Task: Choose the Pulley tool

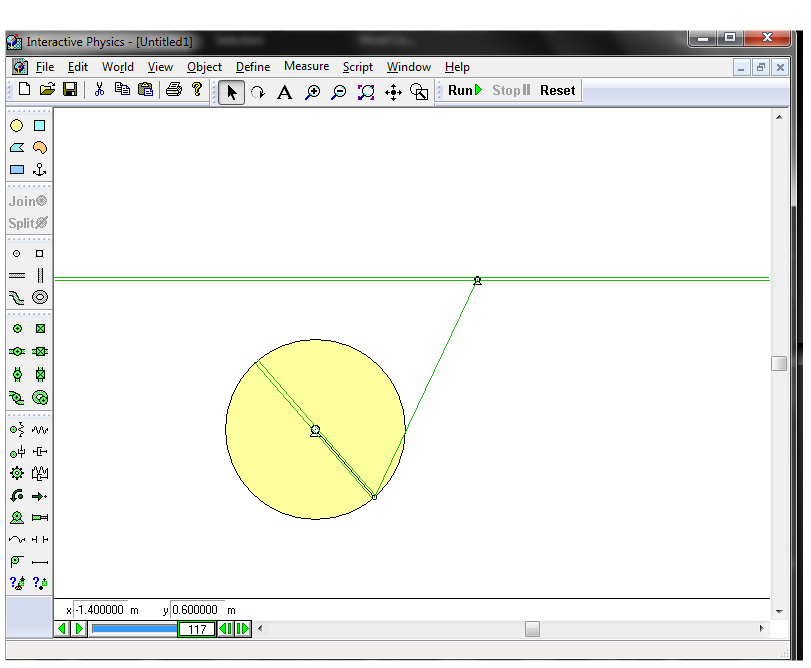Action: coord(17,560)
